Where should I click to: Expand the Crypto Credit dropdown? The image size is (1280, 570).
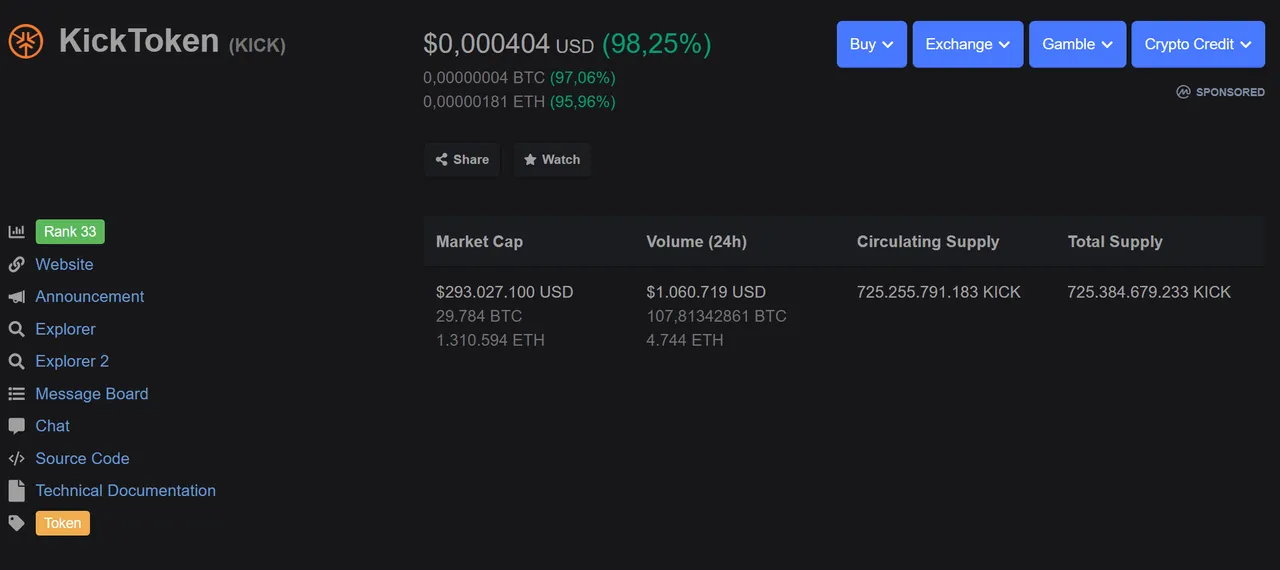click(x=1198, y=44)
